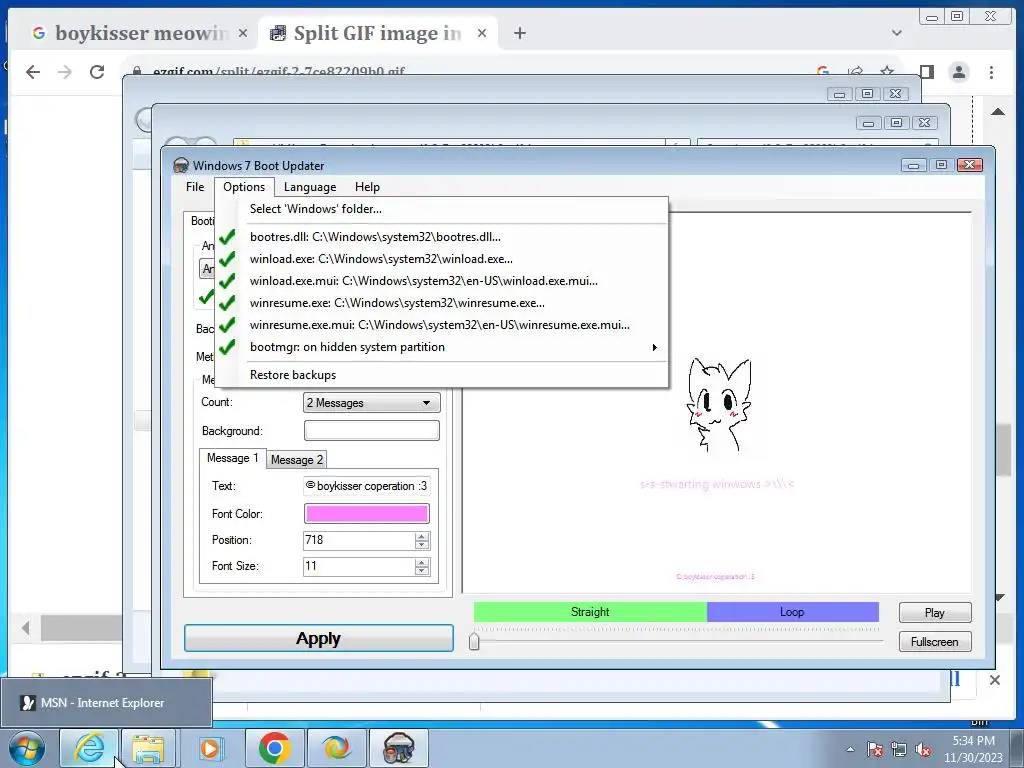Click the Chrome forward arrow
1024x768 pixels.
click(x=65, y=72)
